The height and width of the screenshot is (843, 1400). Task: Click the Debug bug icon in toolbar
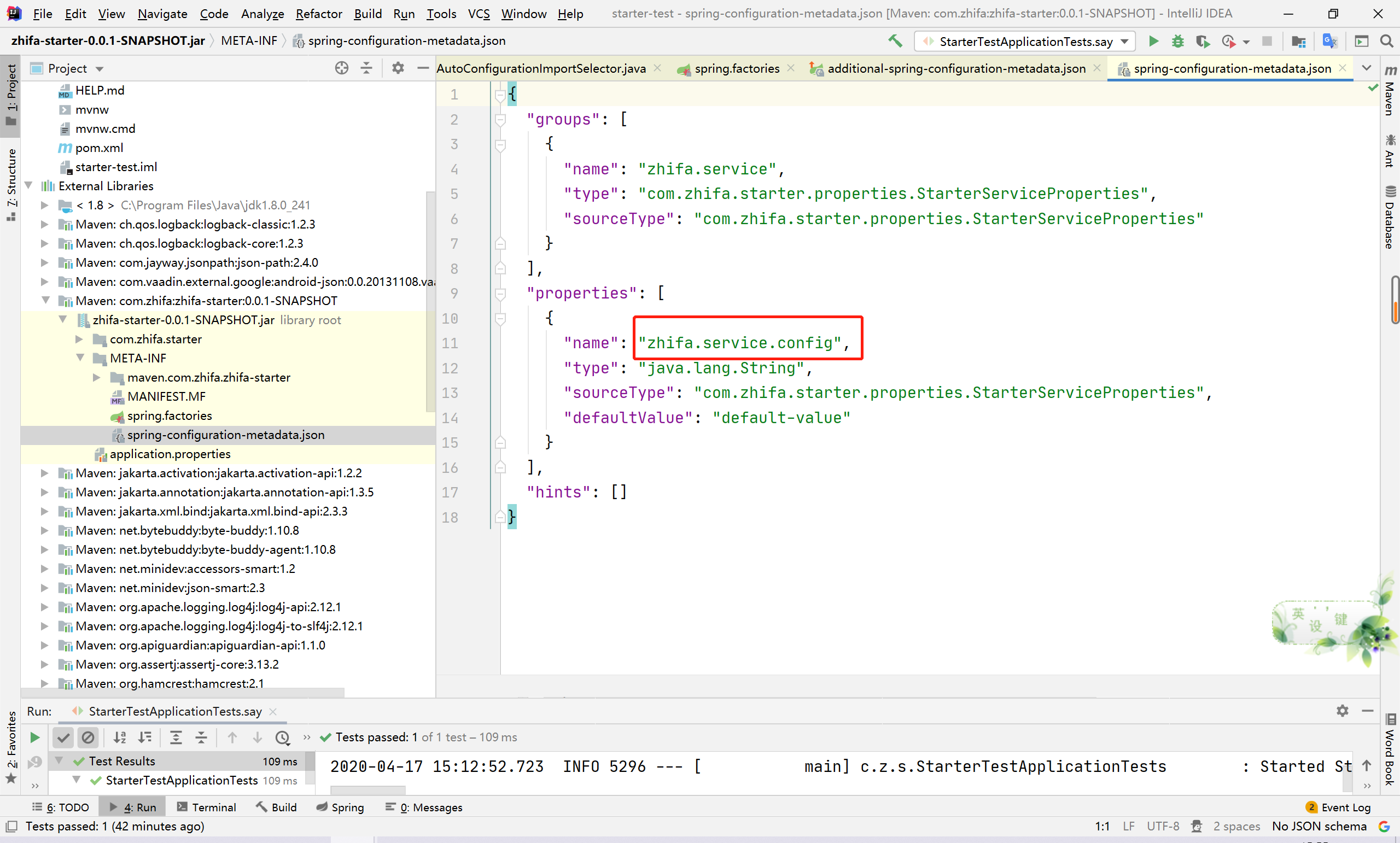tap(1178, 41)
